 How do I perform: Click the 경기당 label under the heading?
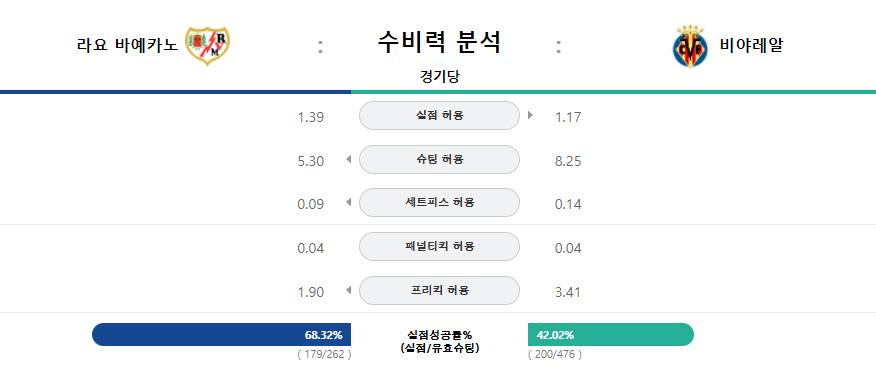[x=439, y=77]
